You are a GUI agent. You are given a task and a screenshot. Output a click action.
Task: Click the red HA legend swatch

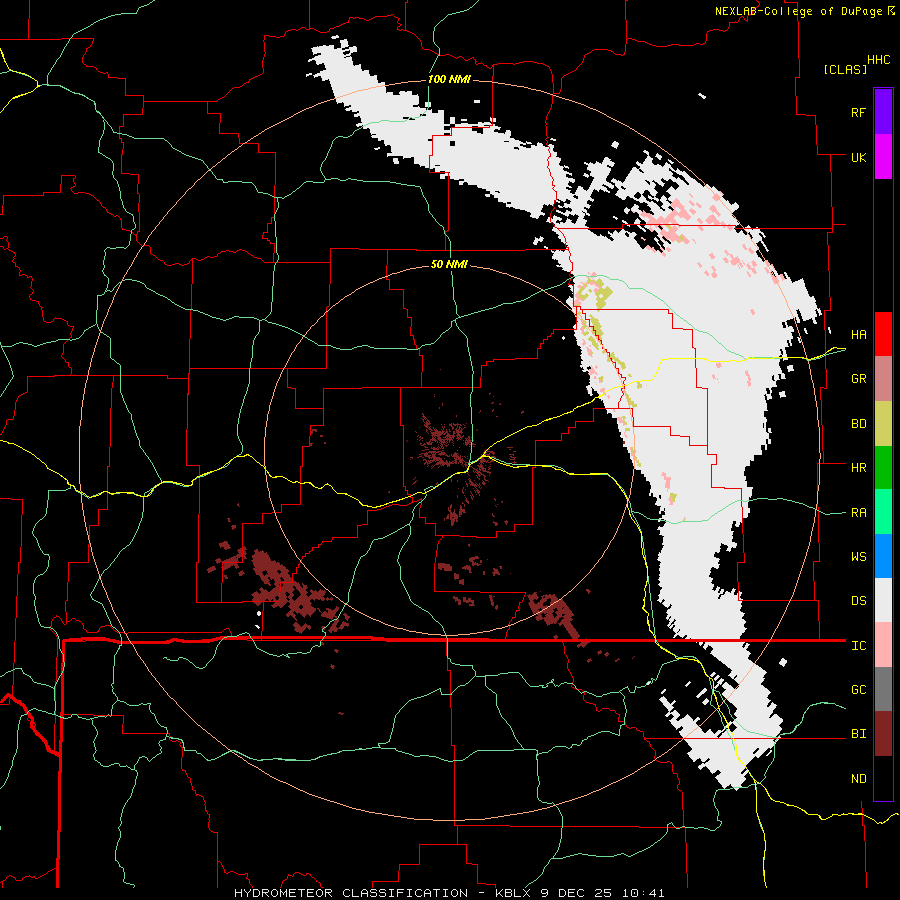[883, 334]
